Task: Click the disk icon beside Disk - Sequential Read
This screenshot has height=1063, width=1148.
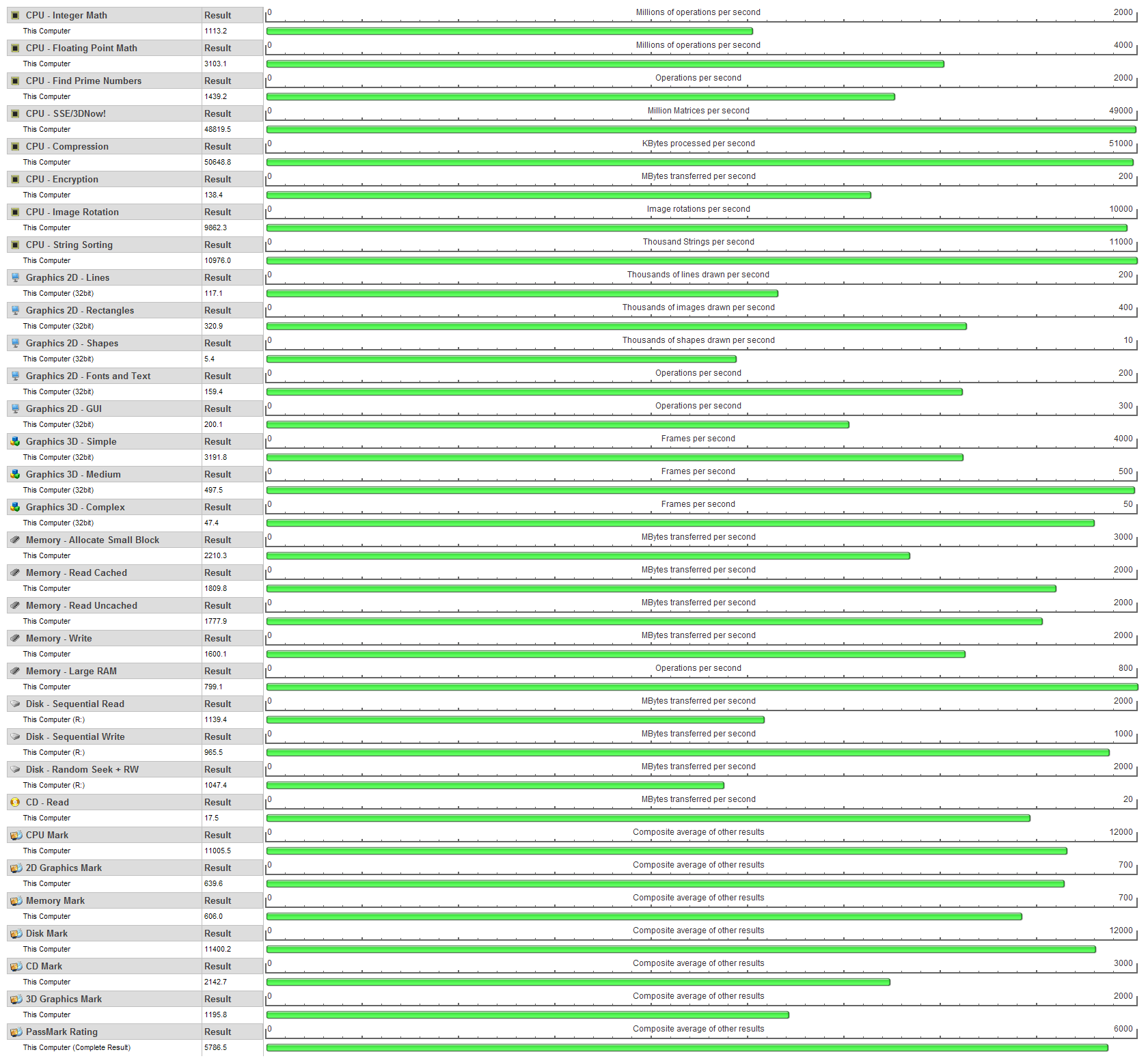Action: point(15,704)
